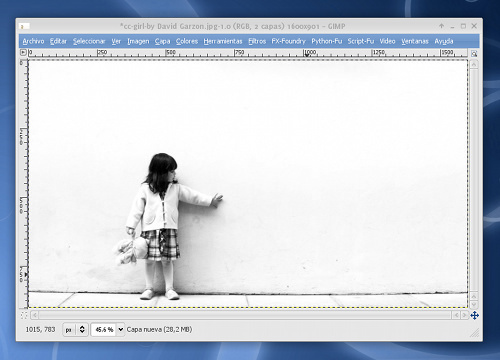Open the Herramientas menu
The image size is (500, 360).
pos(223,41)
